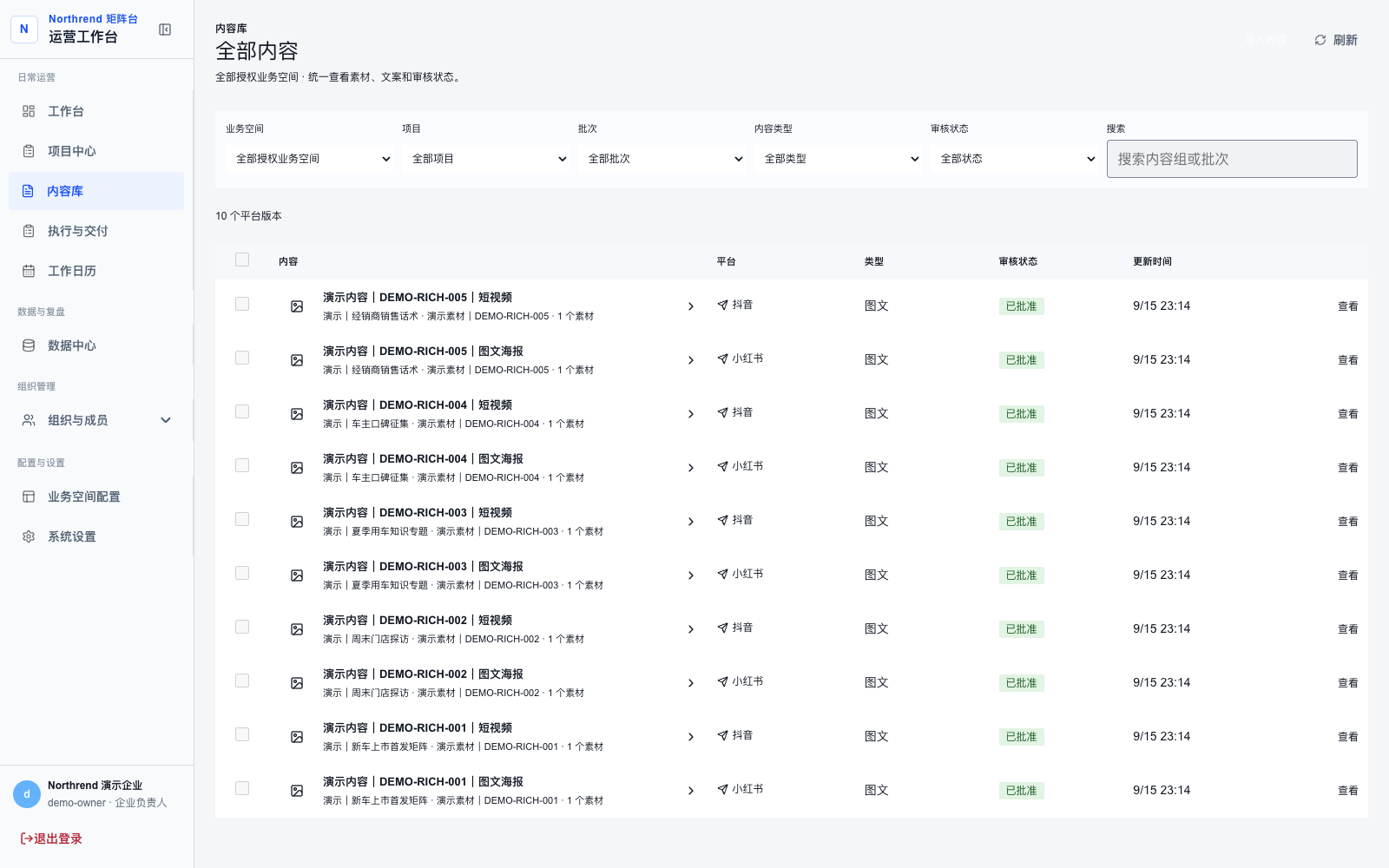Click the image icon of DEMO-RICH-005 短视频
The width and height of the screenshot is (1389, 868).
(297, 306)
